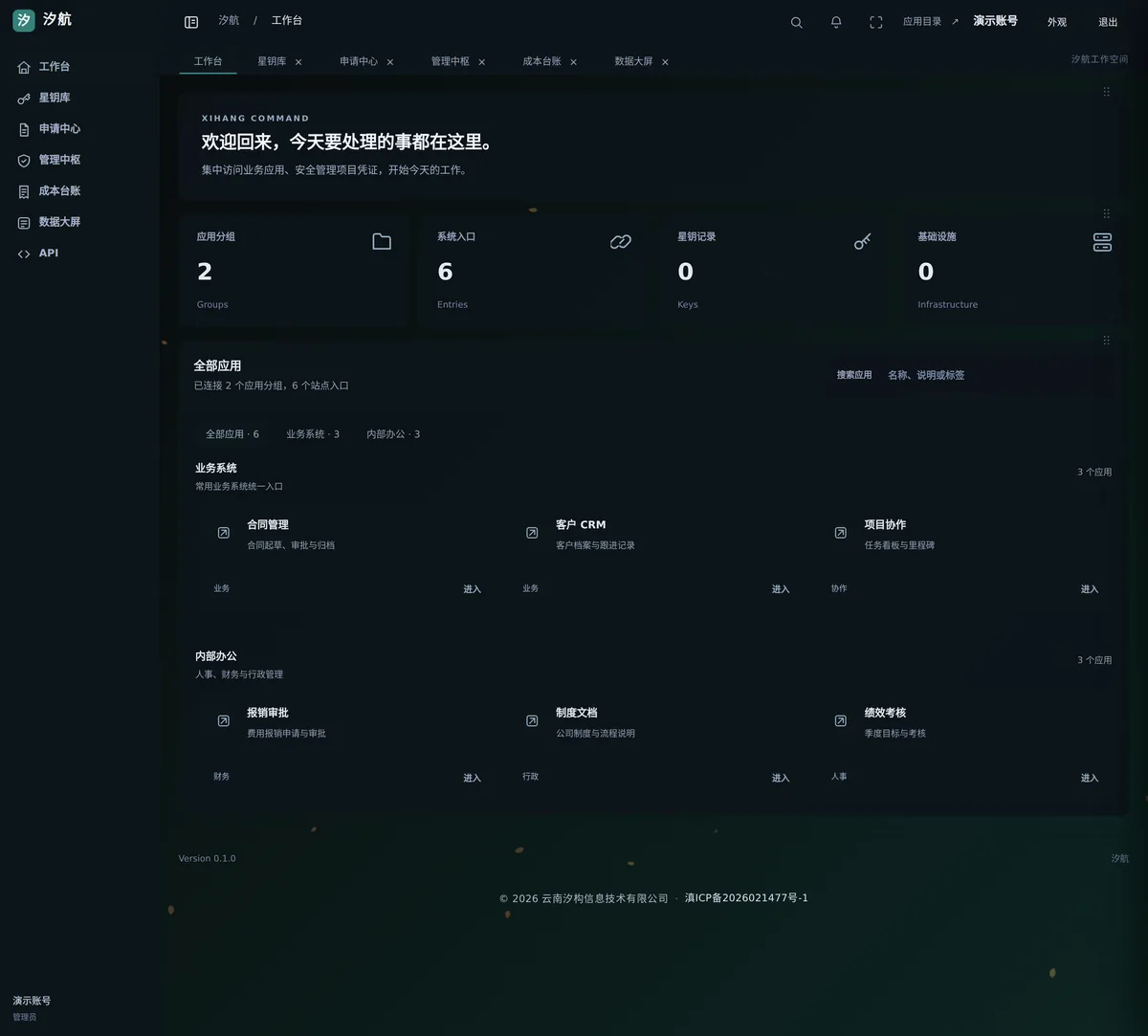Screen dimensions: 1148x1036
Task: Click drag handle on welcome banner
Action: pyautogui.click(x=1106, y=92)
